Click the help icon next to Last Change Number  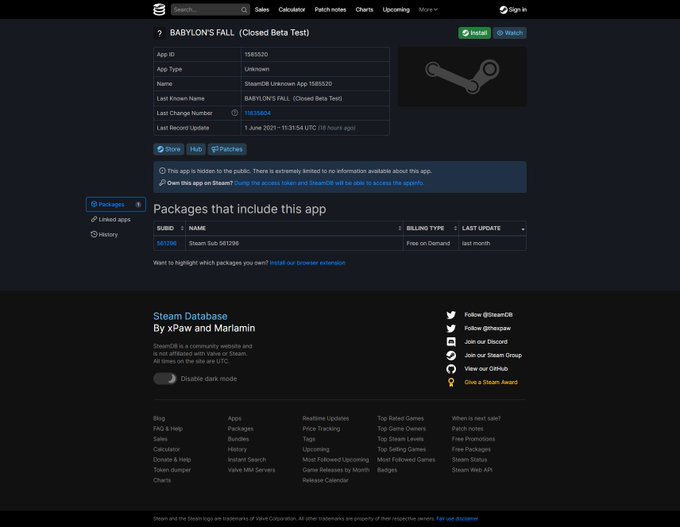(x=235, y=113)
